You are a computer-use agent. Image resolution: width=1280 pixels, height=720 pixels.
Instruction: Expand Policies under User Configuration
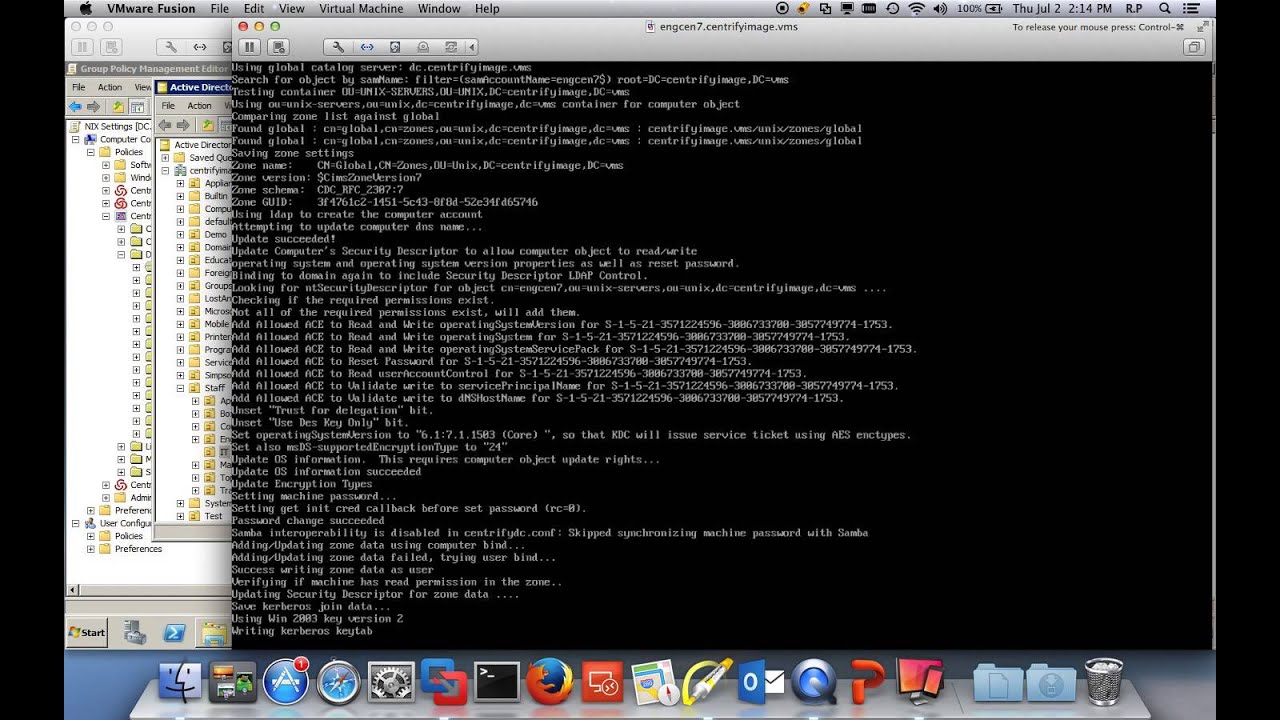pyautogui.click(x=91, y=536)
